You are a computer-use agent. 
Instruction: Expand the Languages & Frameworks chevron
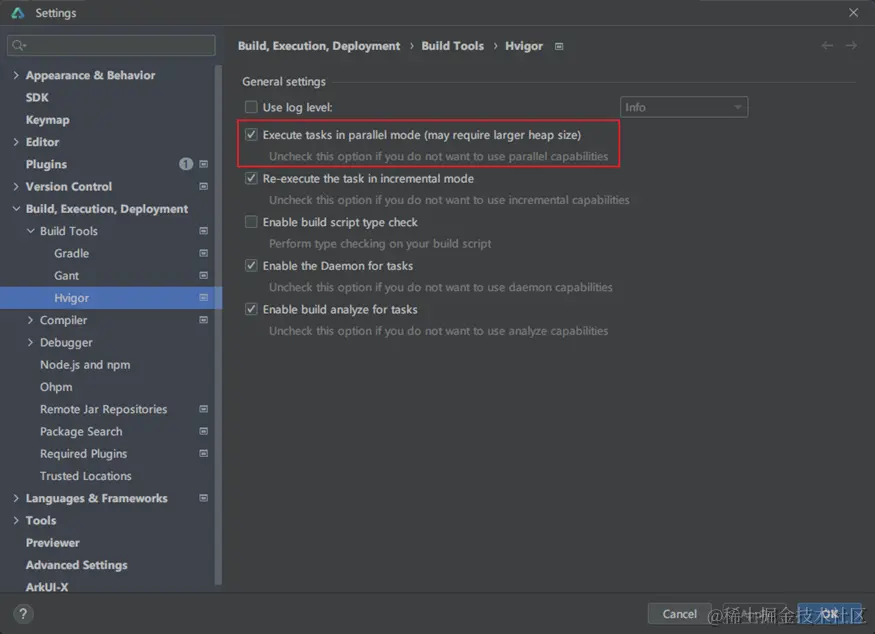pos(16,498)
